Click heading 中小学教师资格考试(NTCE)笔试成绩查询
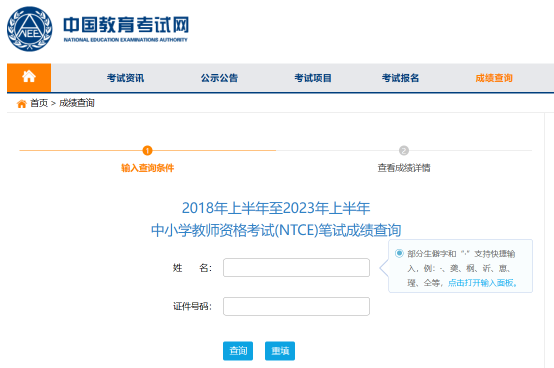The image size is (554, 368). click(x=276, y=230)
